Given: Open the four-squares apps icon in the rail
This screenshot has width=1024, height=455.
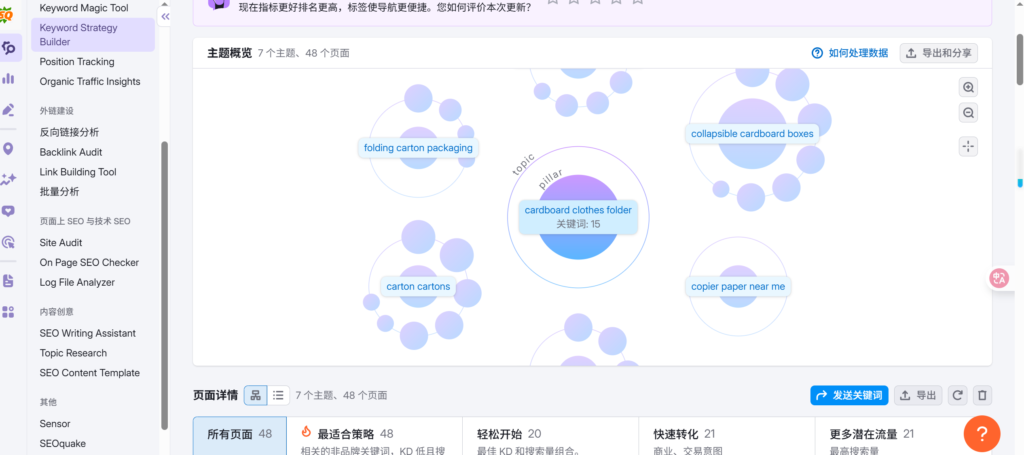Looking at the screenshot, I should (x=8, y=312).
